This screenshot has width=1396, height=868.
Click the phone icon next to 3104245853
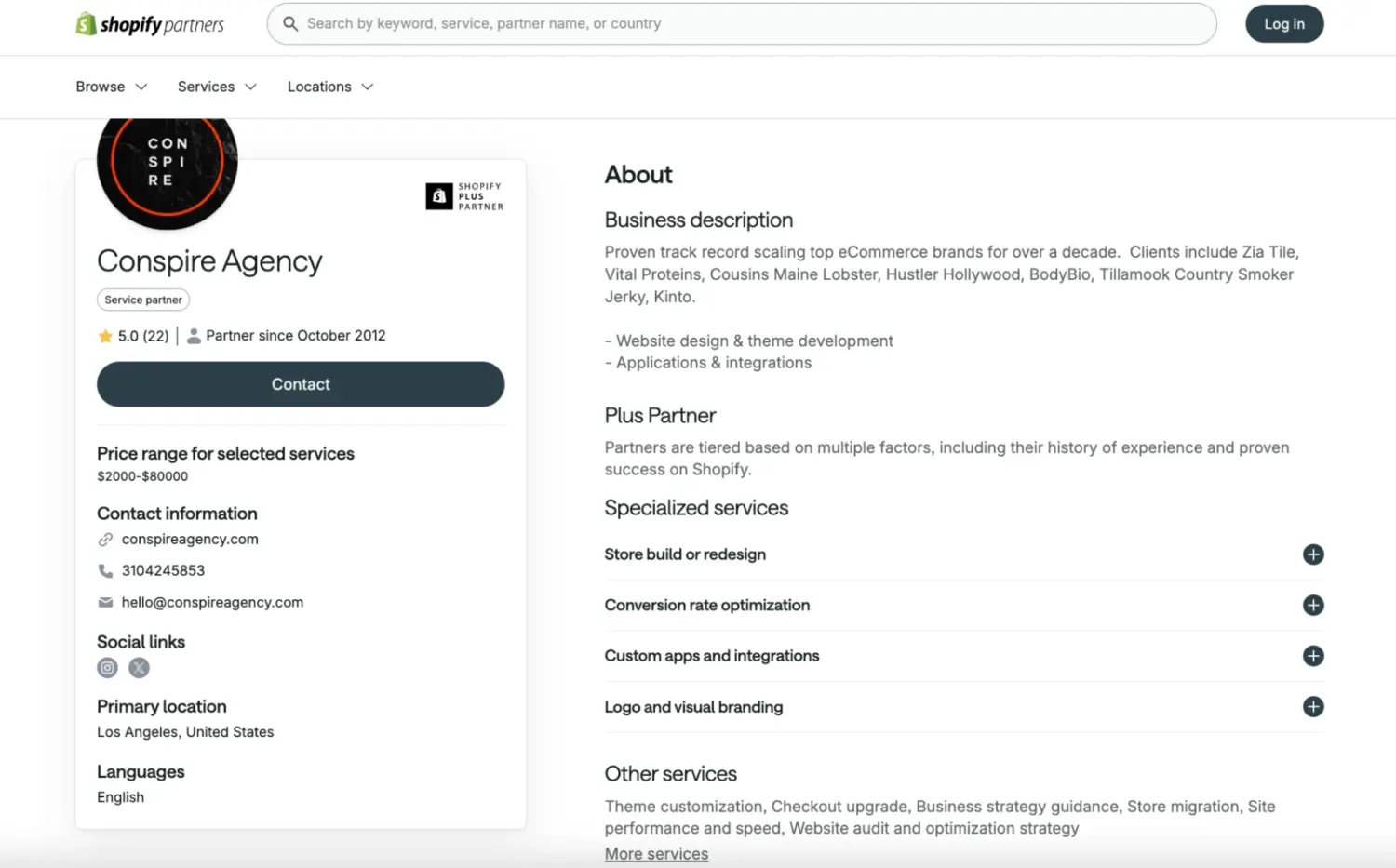pyautogui.click(x=105, y=570)
